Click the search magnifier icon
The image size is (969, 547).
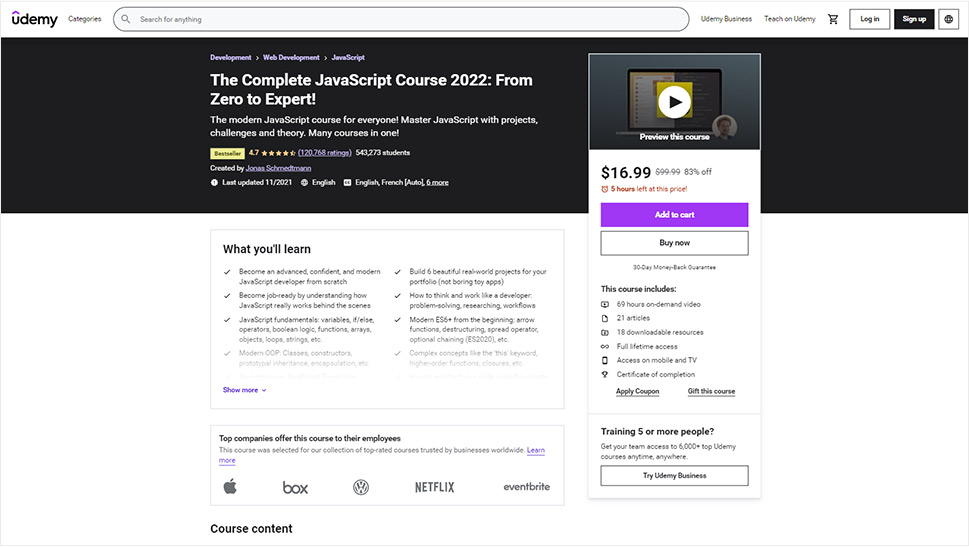coord(126,19)
